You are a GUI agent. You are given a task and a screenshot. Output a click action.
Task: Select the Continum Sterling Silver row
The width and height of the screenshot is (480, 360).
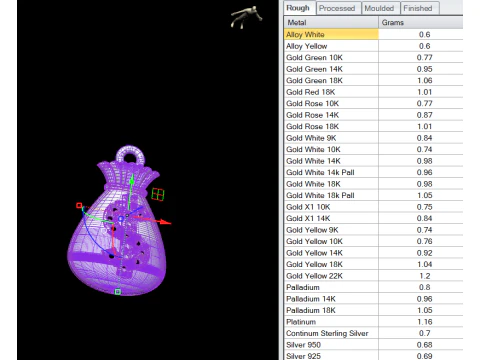(374, 333)
